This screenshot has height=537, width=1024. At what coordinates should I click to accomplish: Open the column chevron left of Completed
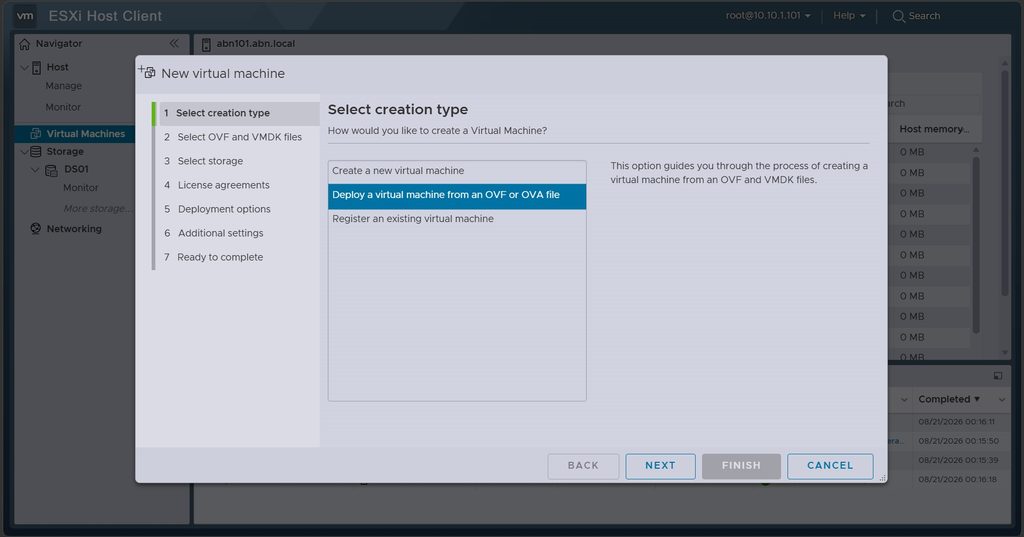[904, 399]
